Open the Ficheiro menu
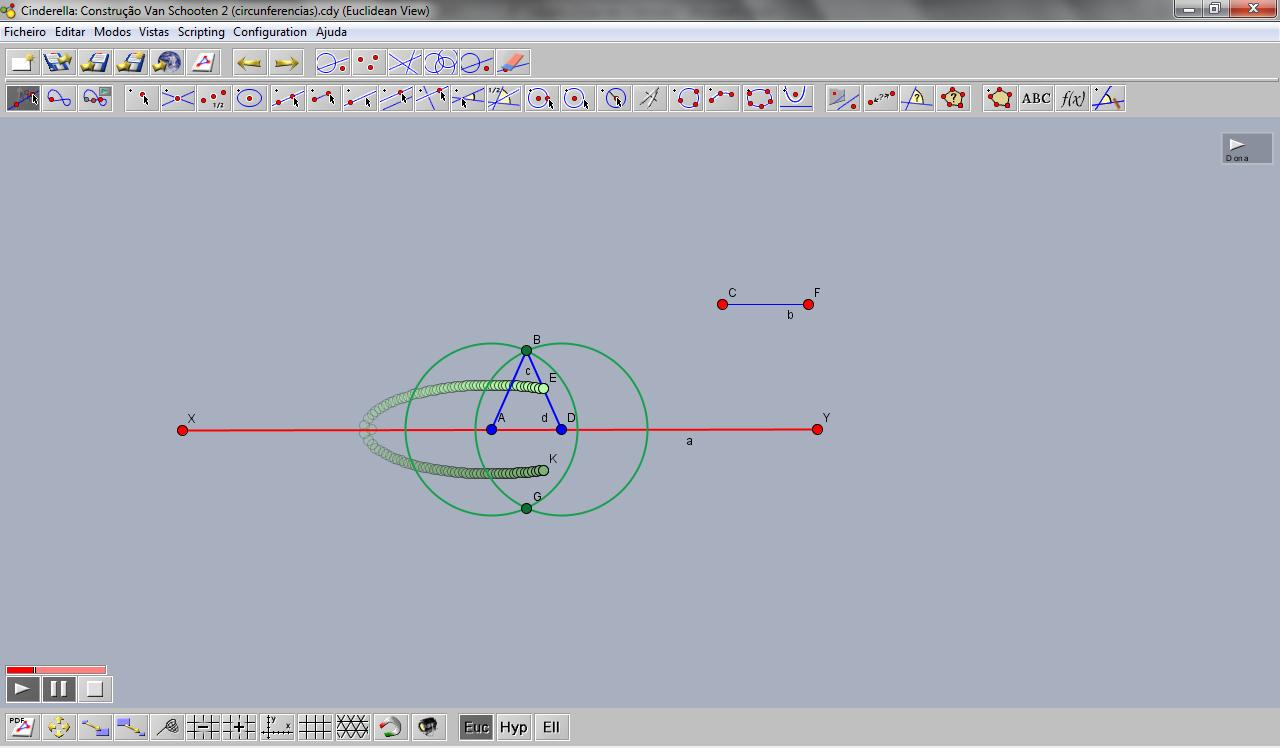 pos(25,32)
